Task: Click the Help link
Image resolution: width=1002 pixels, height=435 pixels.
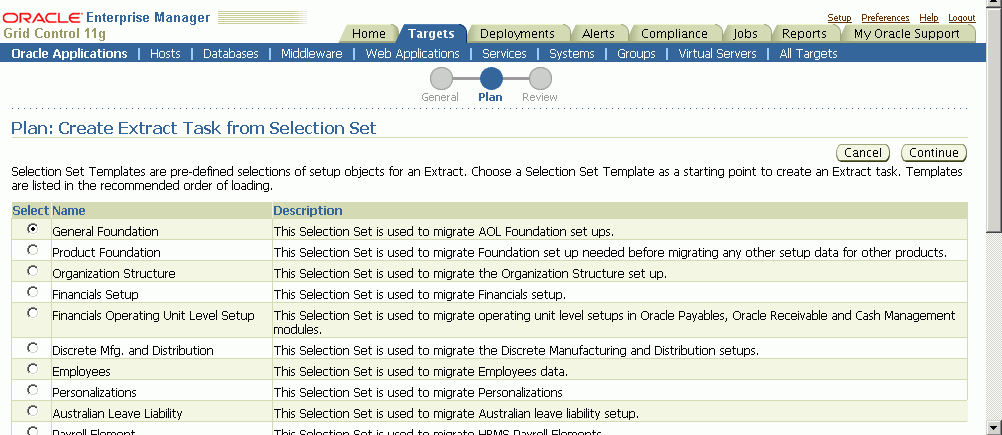Action: click(x=929, y=18)
